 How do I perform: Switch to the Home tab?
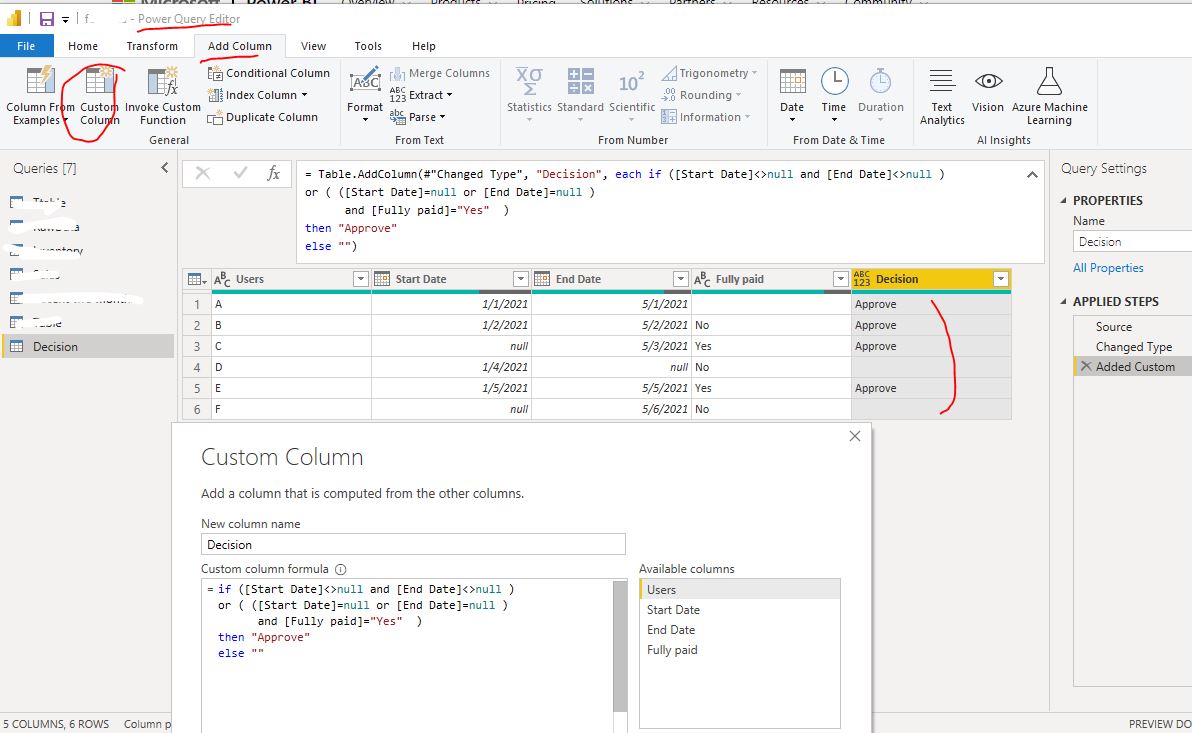(83, 46)
